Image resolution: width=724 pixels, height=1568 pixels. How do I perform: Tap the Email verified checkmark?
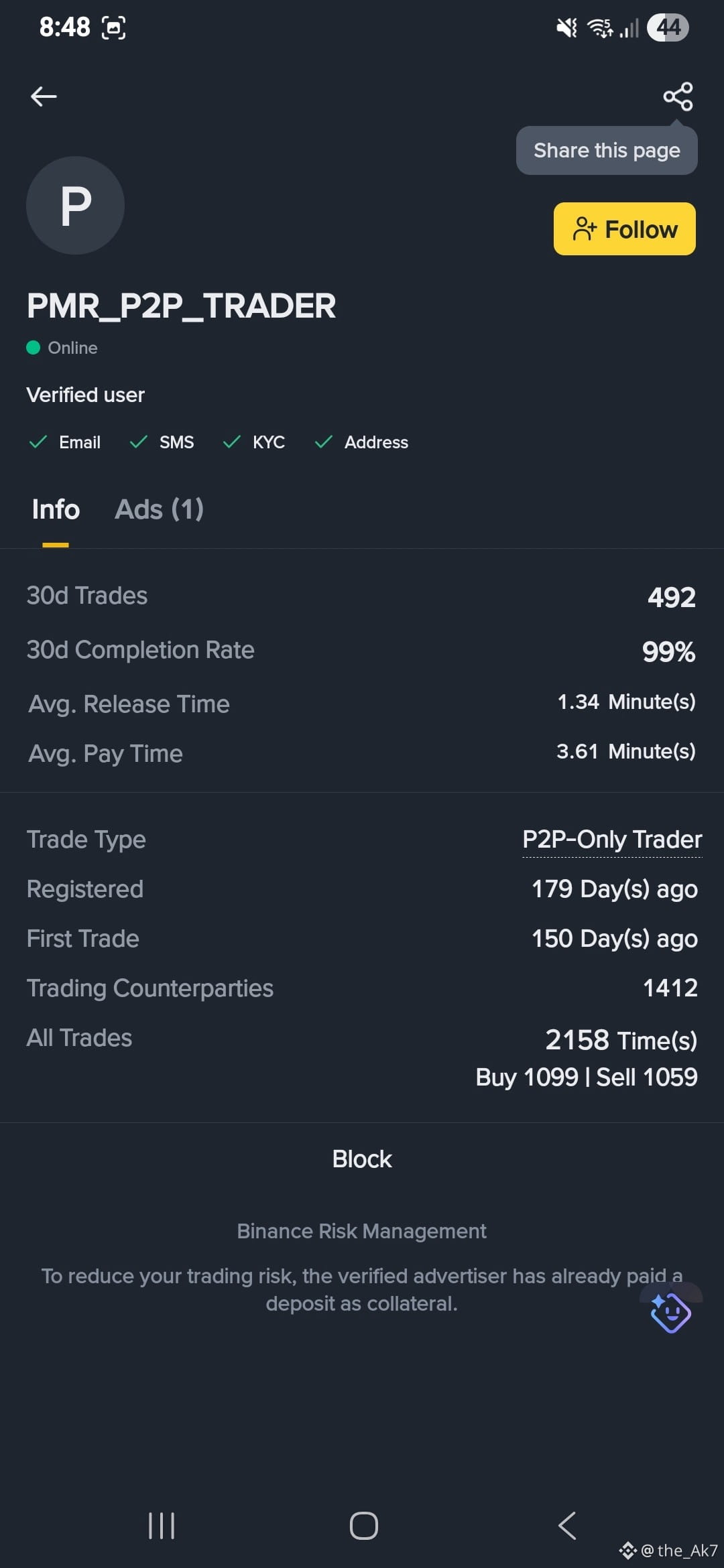point(38,442)
